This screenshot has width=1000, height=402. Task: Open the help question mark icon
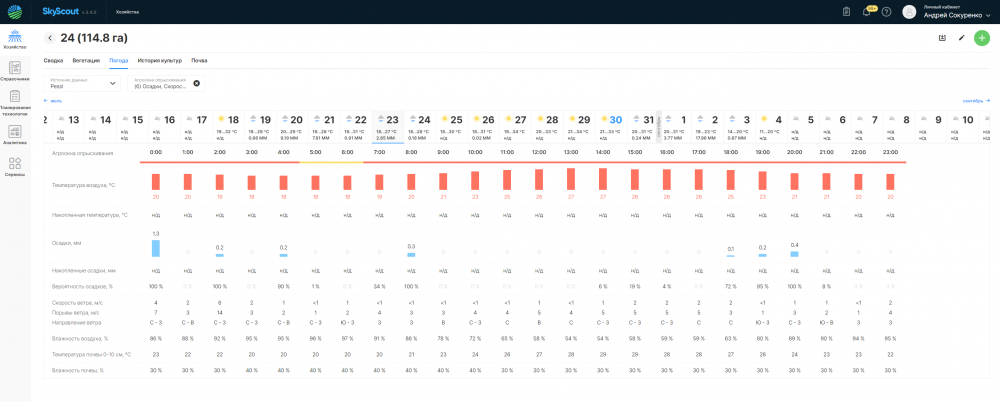click(886, 11)
